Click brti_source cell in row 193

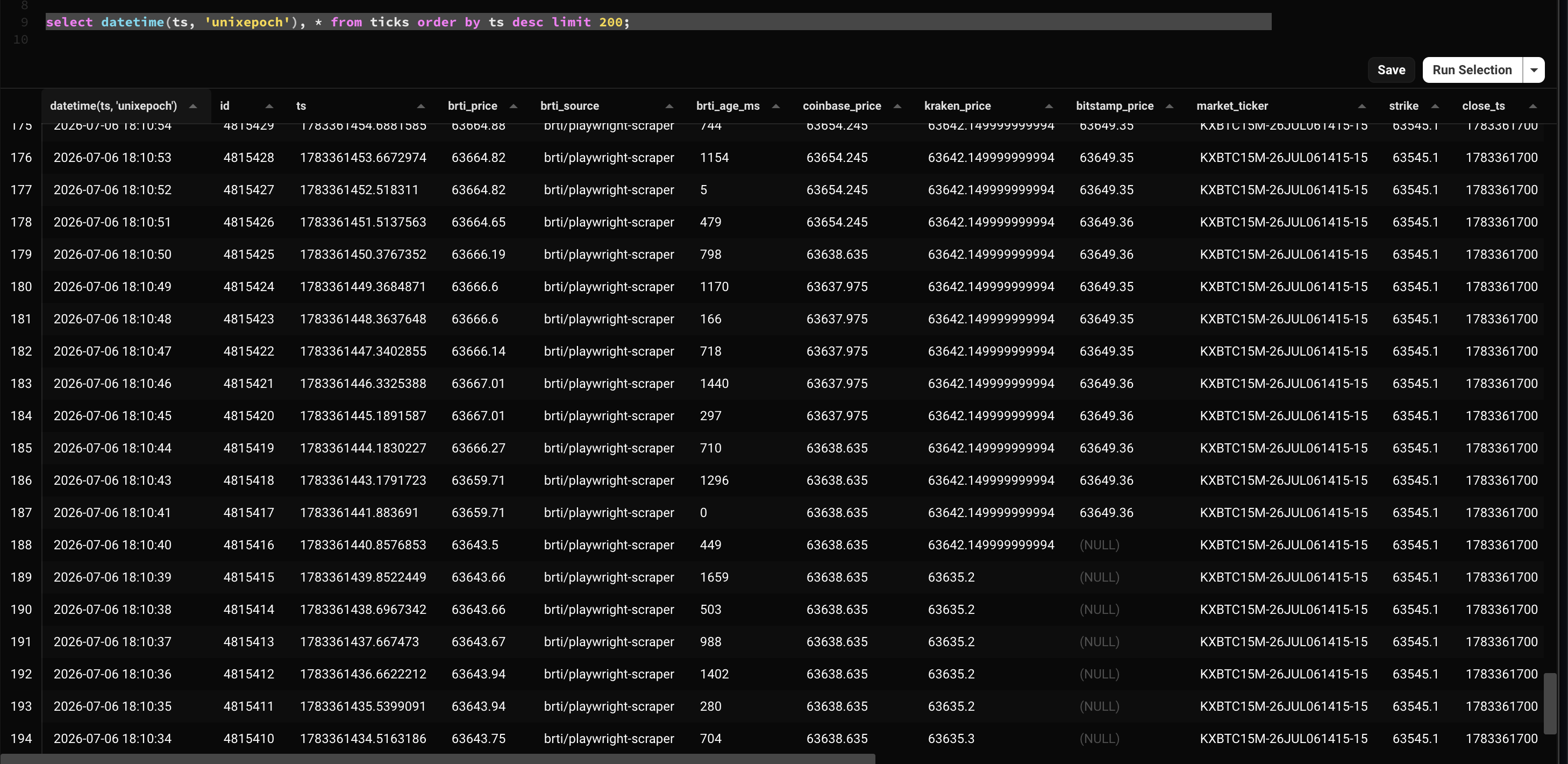tap(609, 707)
